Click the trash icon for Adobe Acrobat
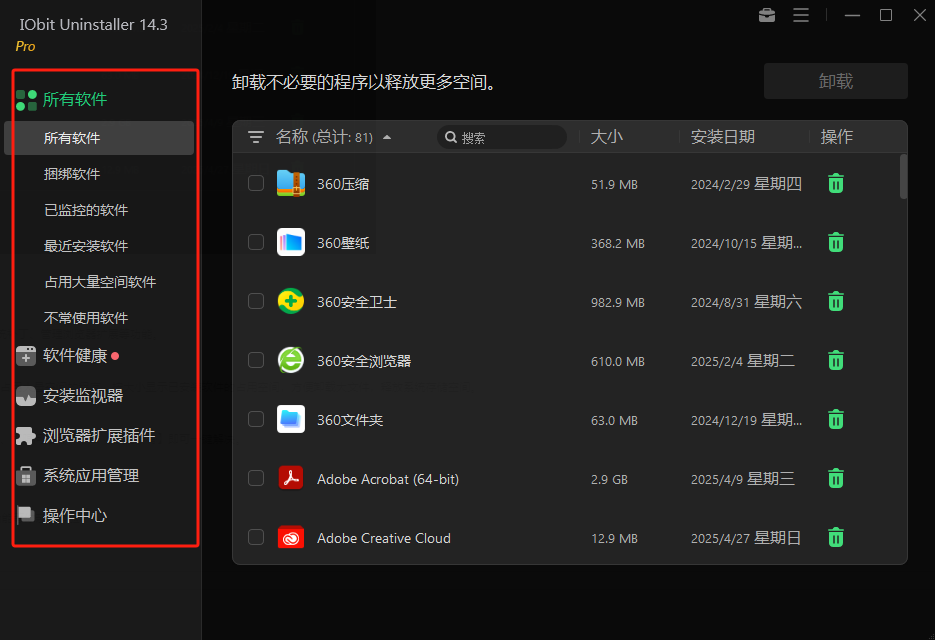The width and height of the screenshot is (935, 640). pyautogui.click(x=836, y=479)
